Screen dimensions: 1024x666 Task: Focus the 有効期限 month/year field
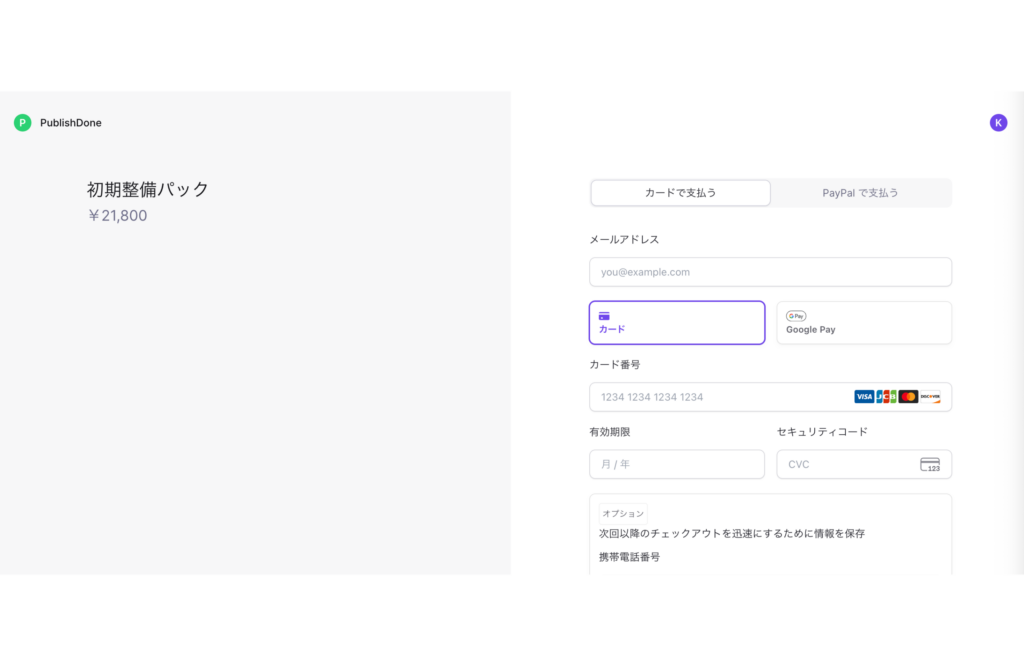coord(677,464)
